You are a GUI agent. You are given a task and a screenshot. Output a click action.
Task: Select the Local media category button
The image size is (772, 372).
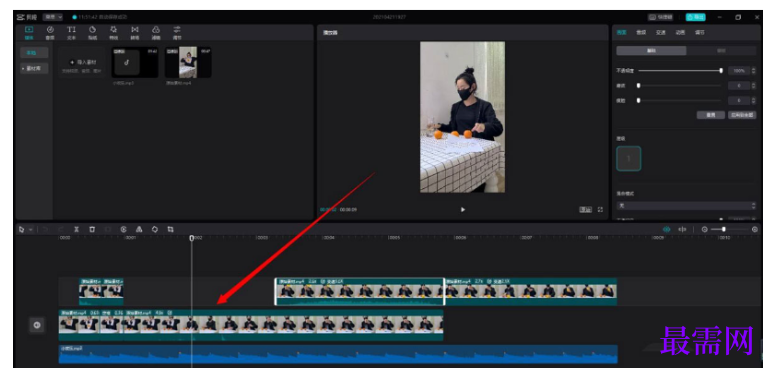click(x=34, y=53)
